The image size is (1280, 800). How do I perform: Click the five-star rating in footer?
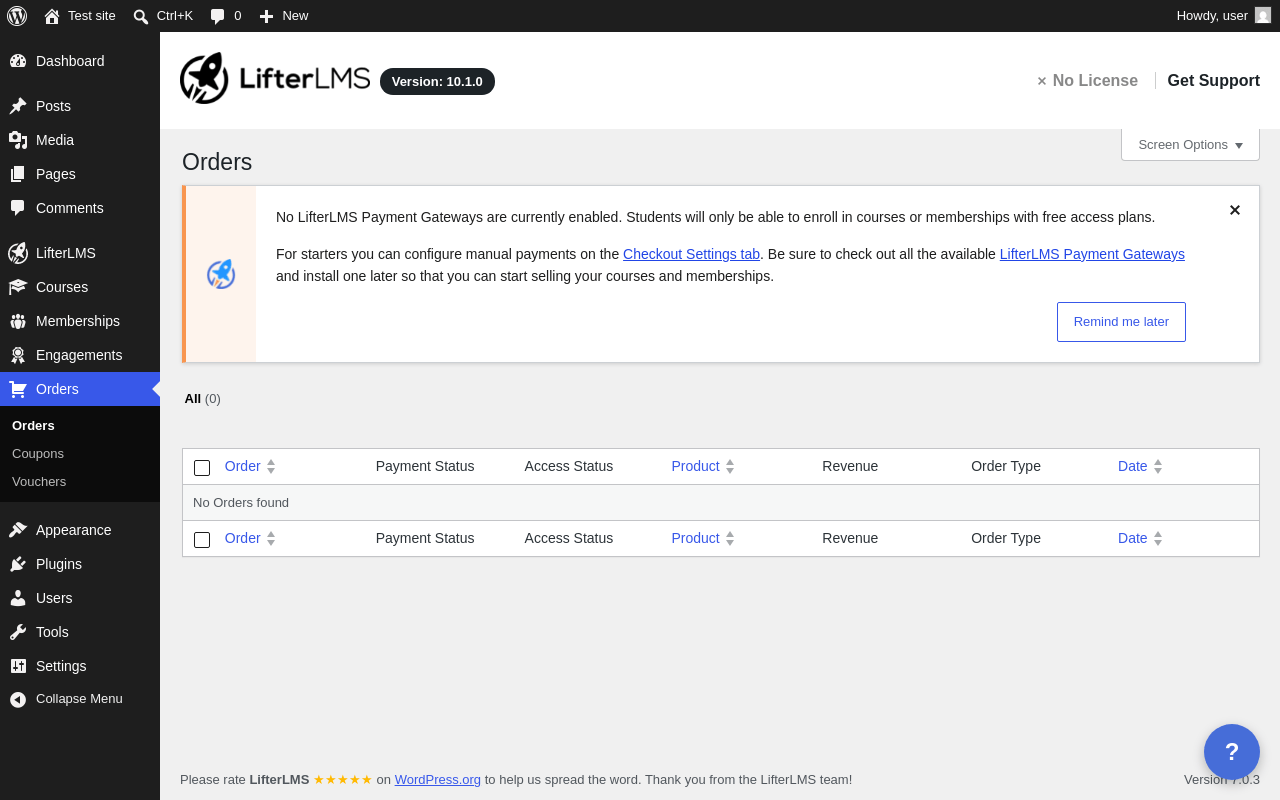click(342, 779)
